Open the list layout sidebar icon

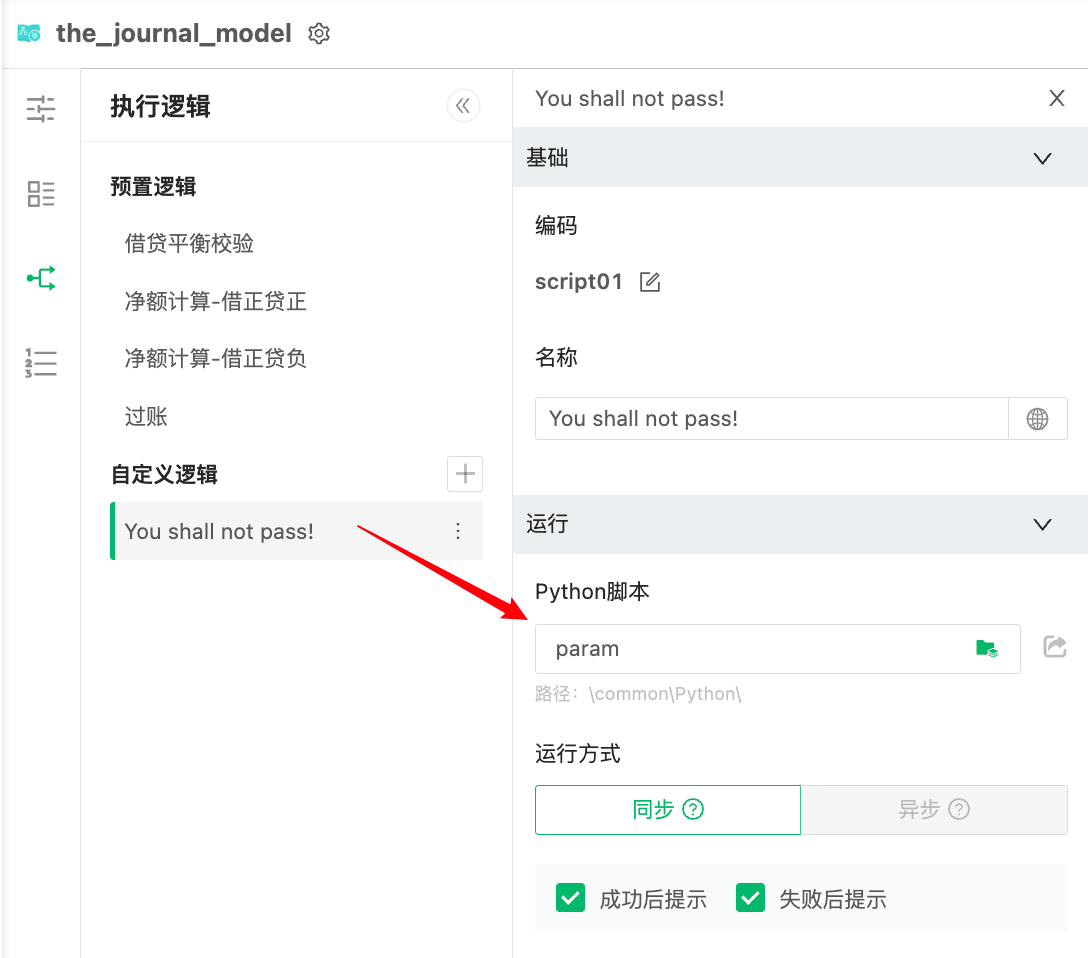tap(41, 194)
